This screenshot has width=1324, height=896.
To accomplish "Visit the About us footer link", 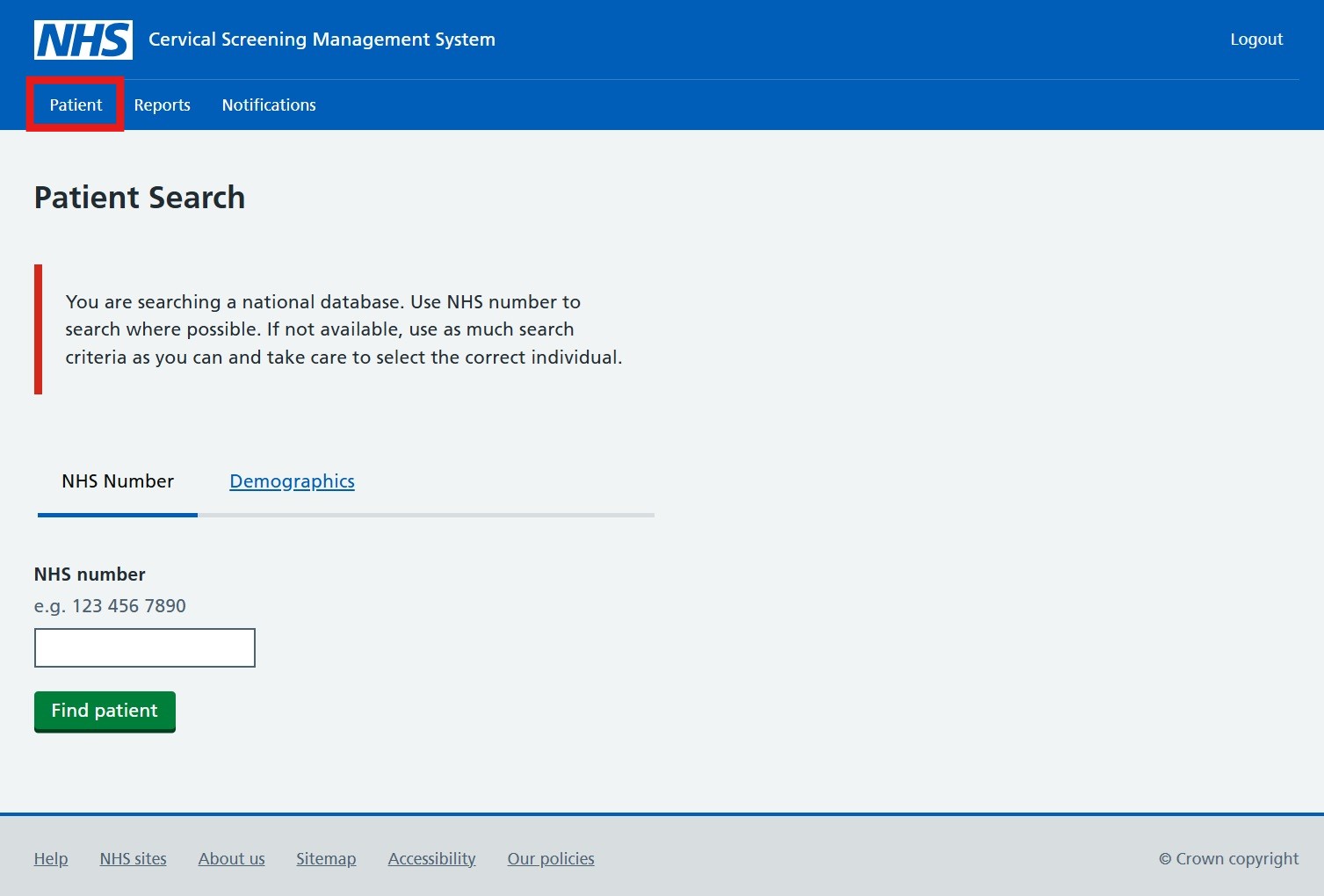I will point(231,858).
